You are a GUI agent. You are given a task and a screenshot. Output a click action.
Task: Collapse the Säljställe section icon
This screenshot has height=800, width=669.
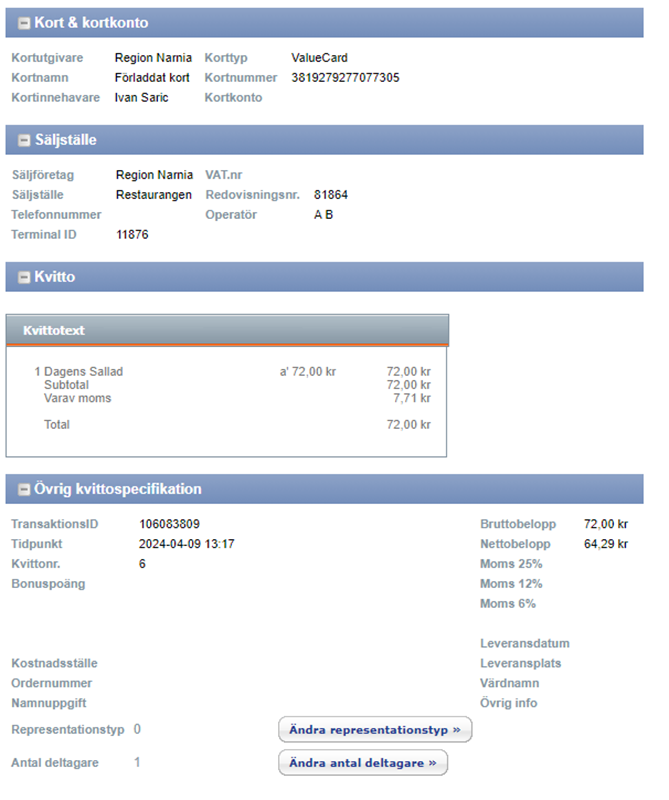coord(24,140)
